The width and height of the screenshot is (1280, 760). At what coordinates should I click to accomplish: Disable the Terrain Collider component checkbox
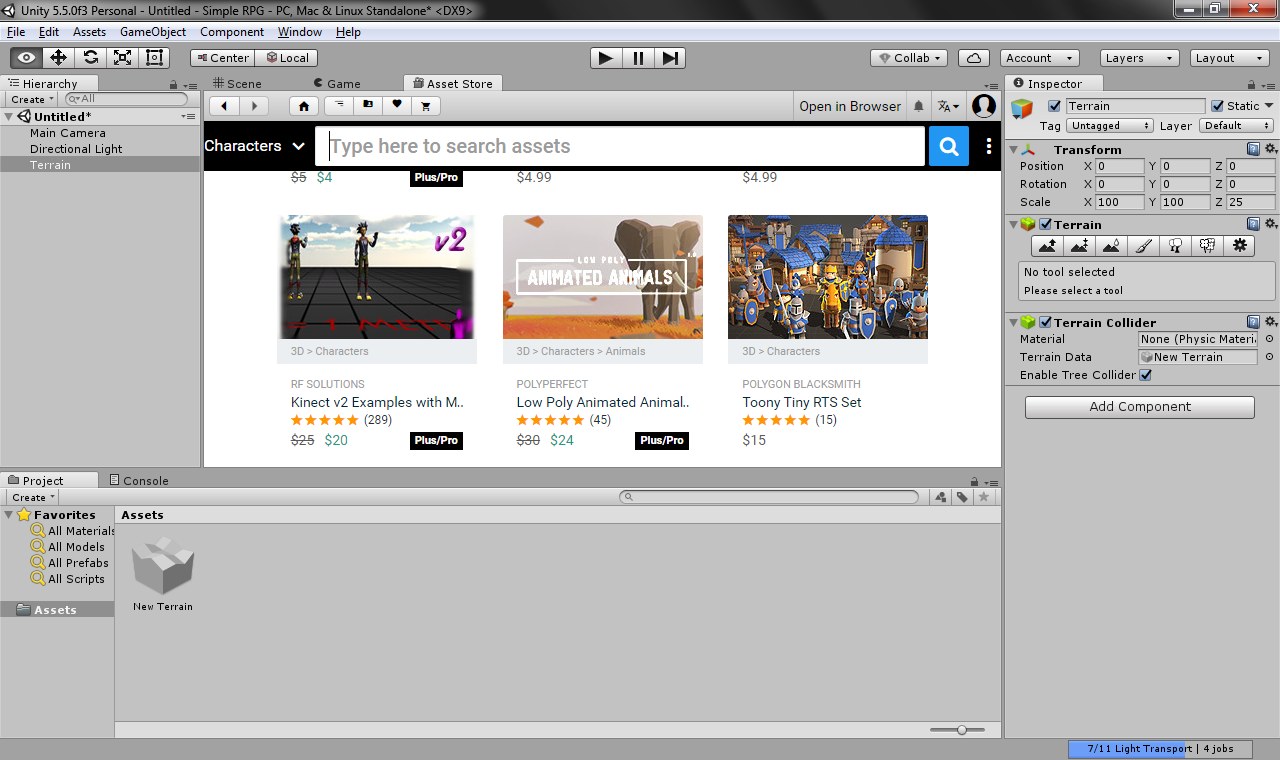(1046, 322)
